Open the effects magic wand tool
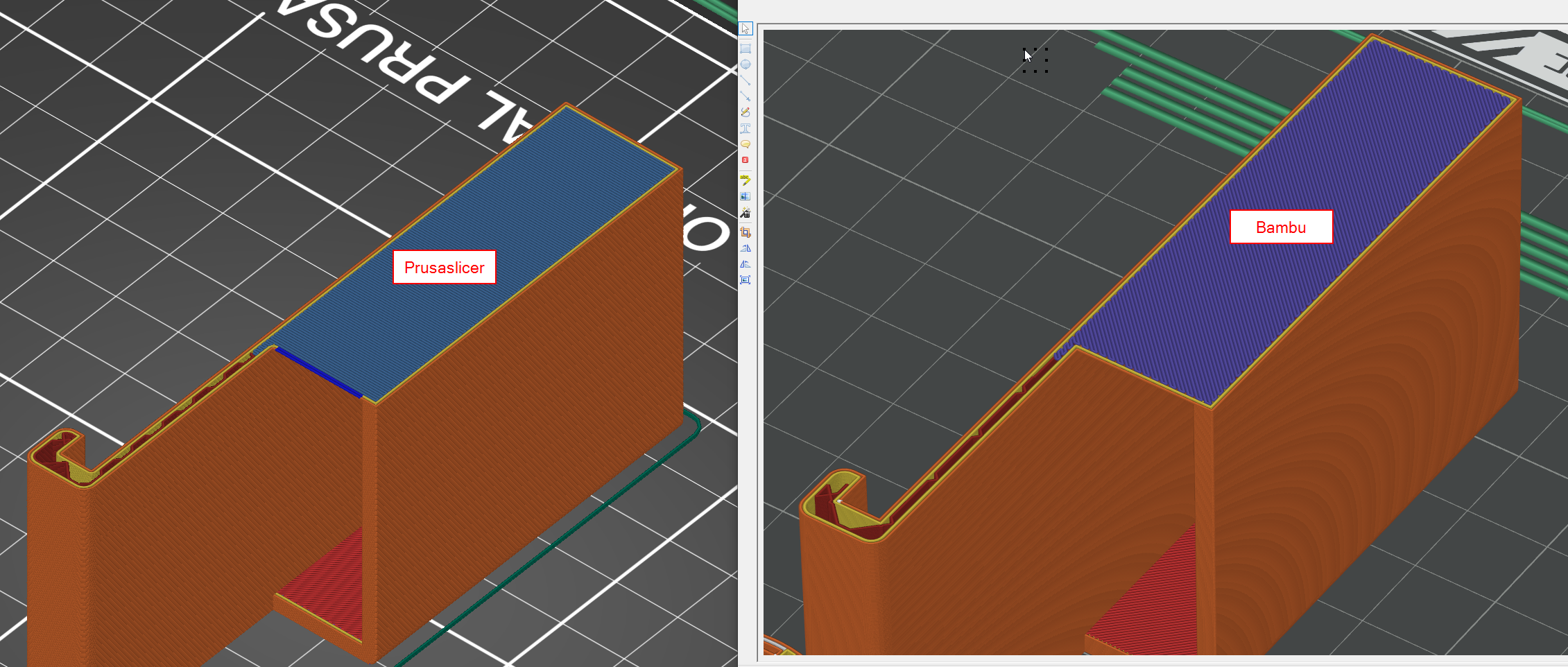This screenshot has width=1568, height=667. [x=746, y=213]
